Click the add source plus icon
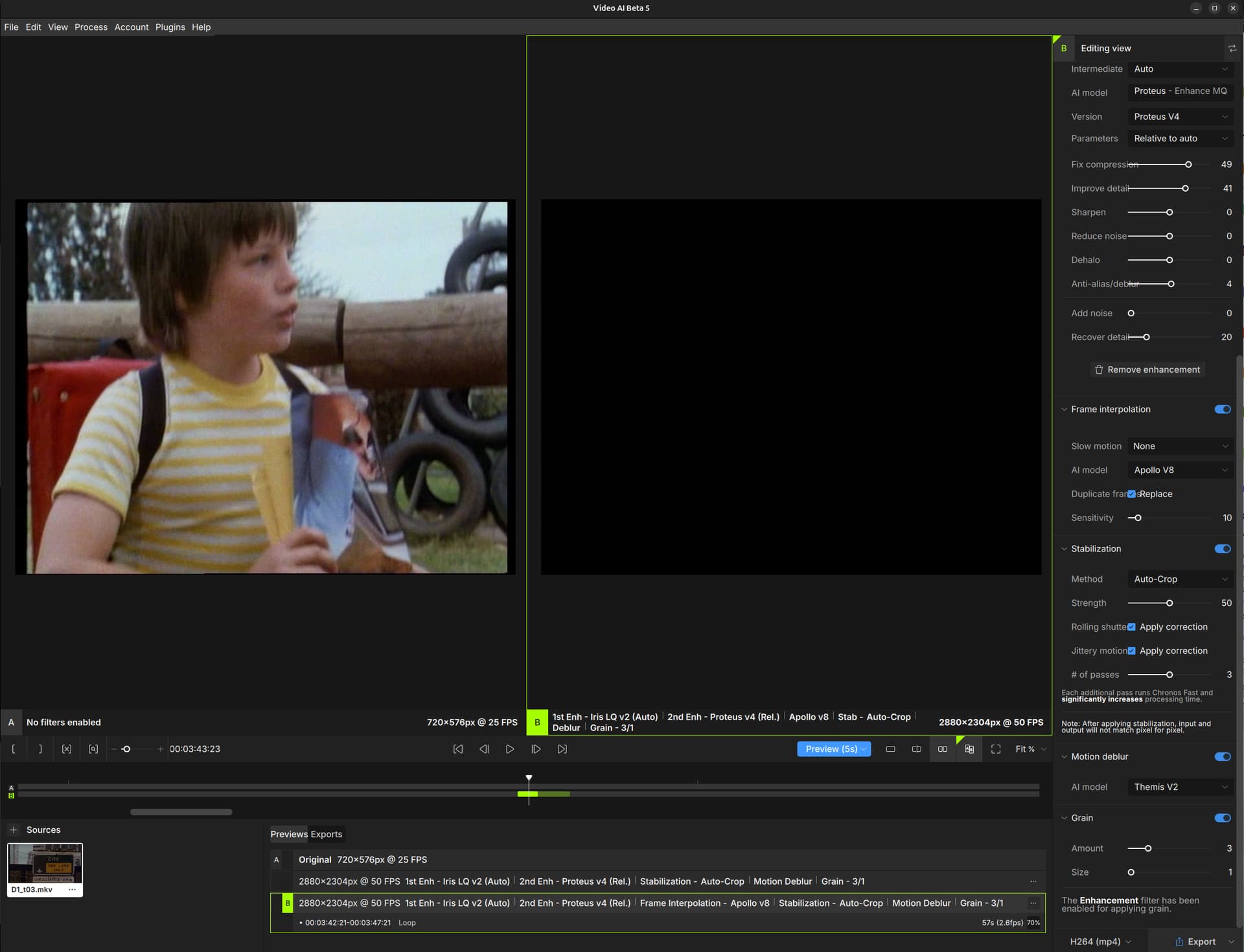Viewport: 1244px width, 952px height. (14, 830)
